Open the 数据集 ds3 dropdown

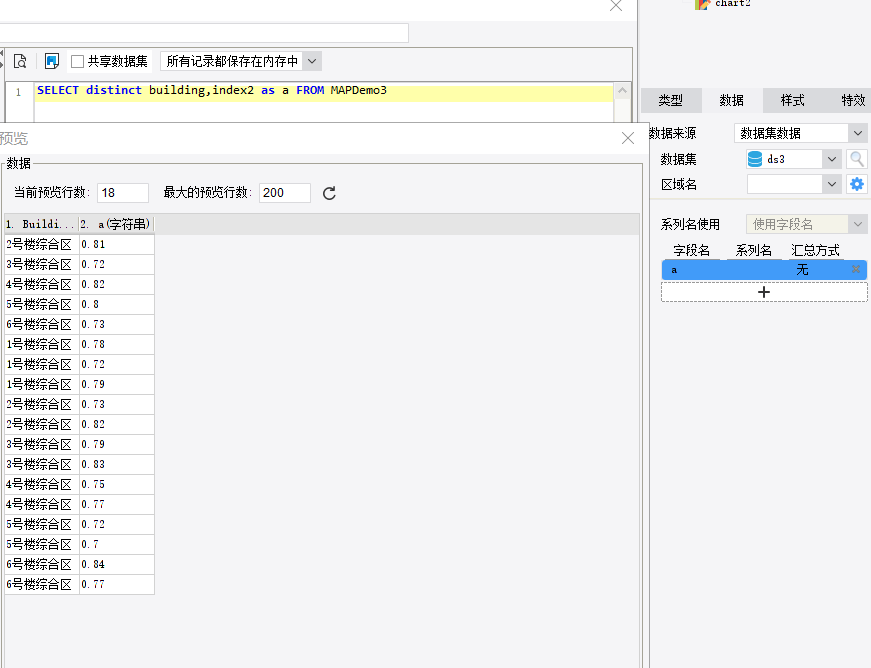[x=793, y=159]
